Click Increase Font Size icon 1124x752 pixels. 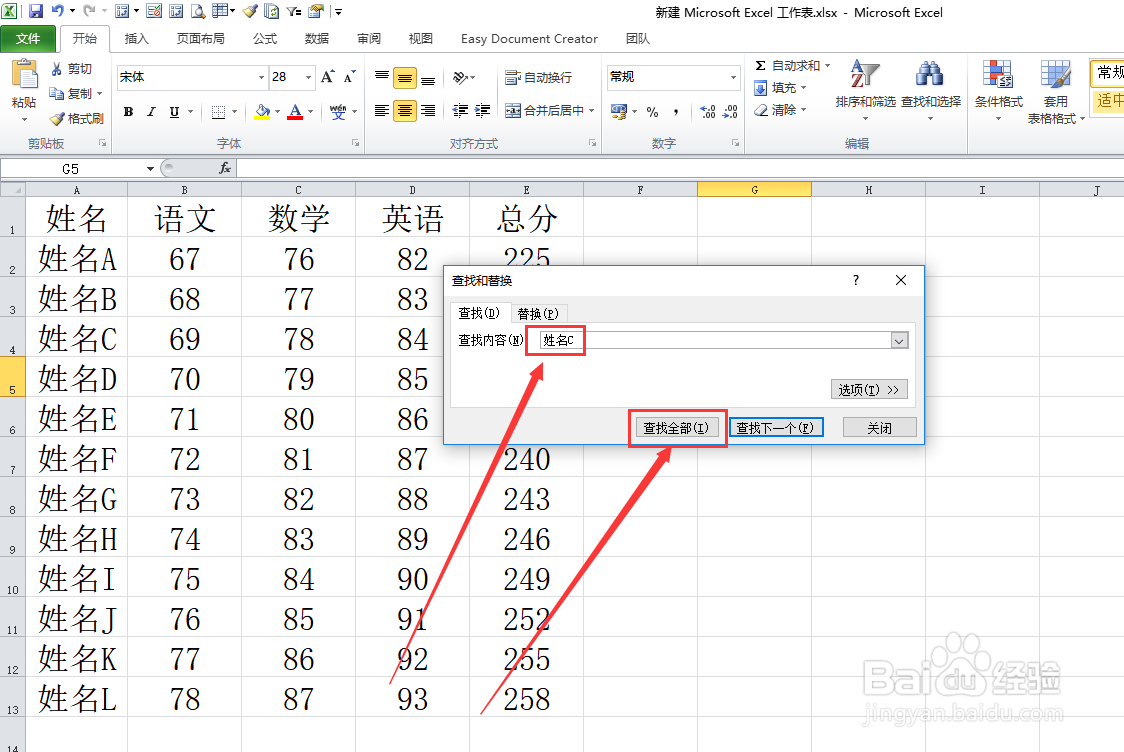tap(328, 77)
